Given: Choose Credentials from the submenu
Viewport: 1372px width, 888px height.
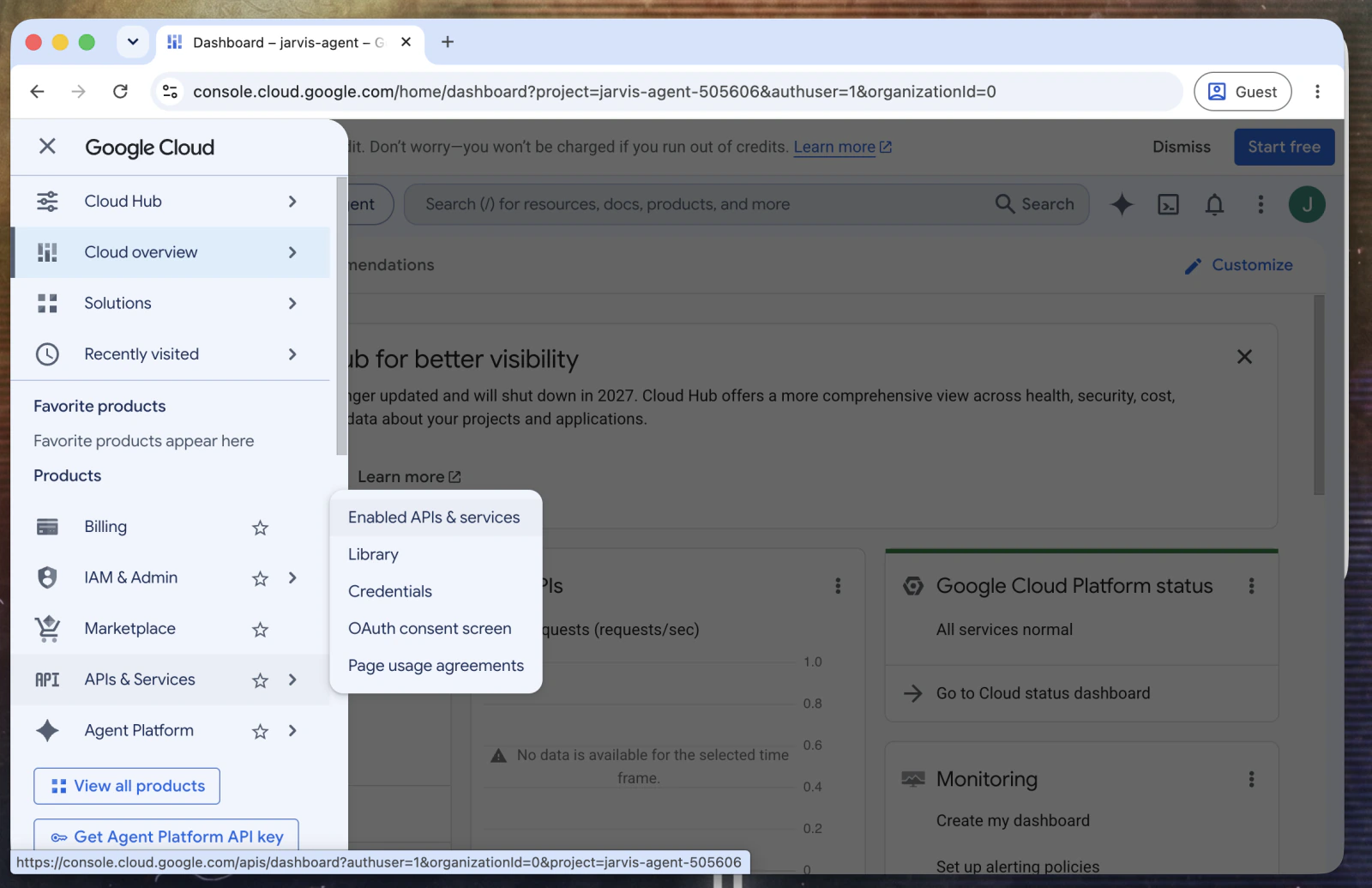Looking at the screenshot, I should point(436,591).
